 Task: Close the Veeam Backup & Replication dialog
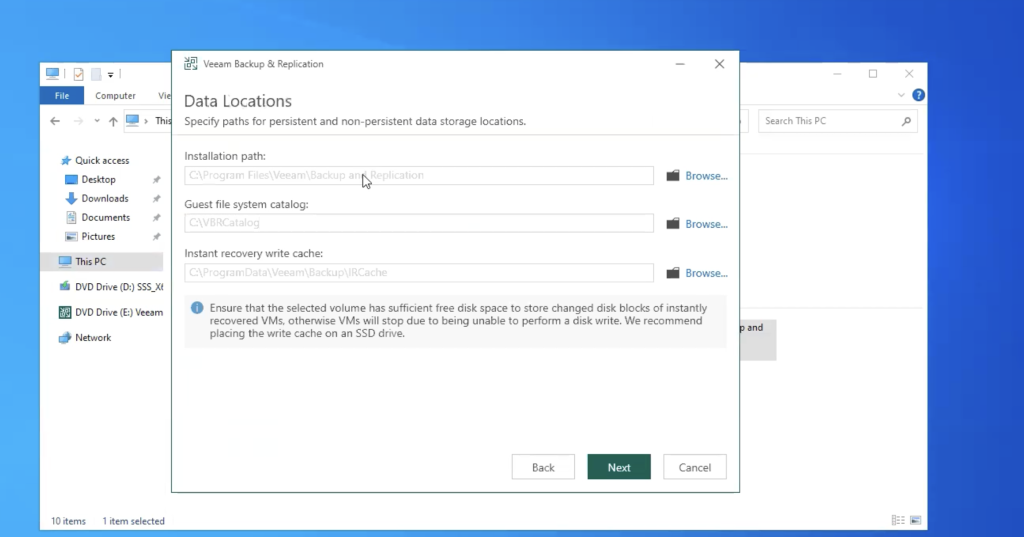tap(719, 64)
